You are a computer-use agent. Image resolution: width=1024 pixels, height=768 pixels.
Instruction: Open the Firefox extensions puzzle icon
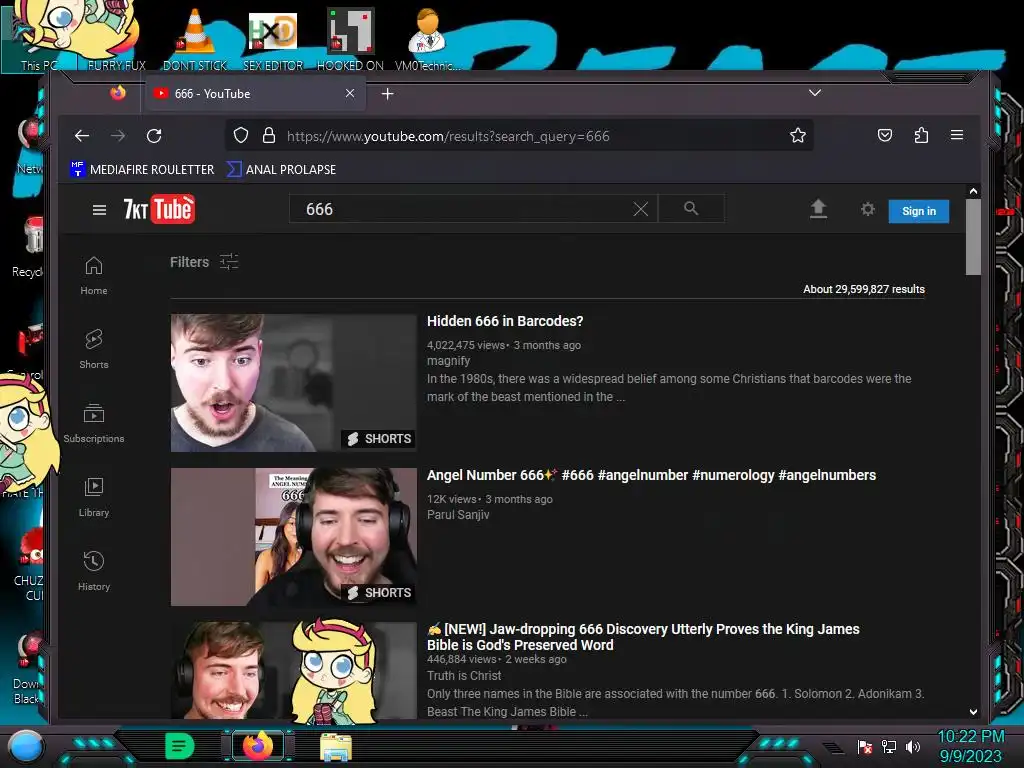pyautogui.click(x=921, y=135)
